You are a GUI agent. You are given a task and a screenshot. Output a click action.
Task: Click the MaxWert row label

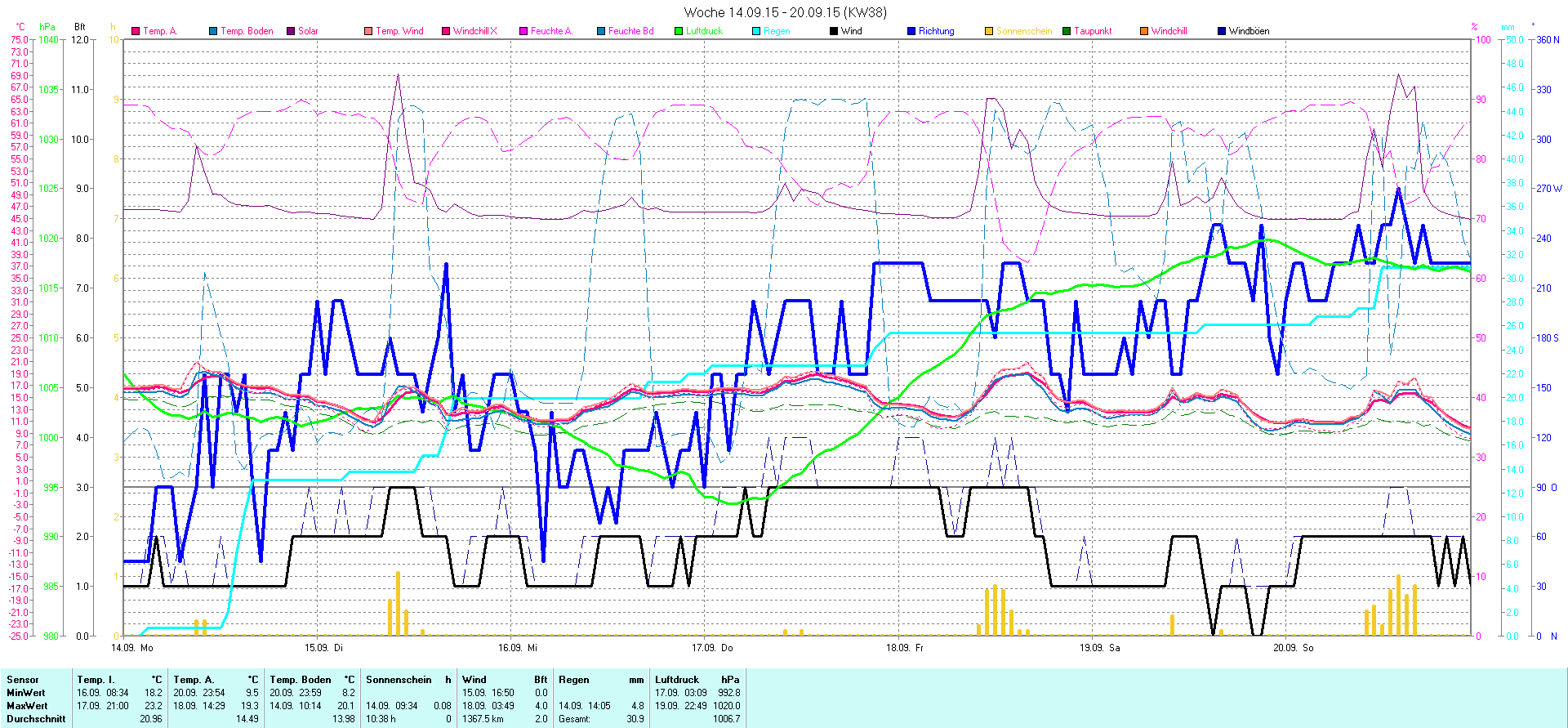(x=27, y=706)
